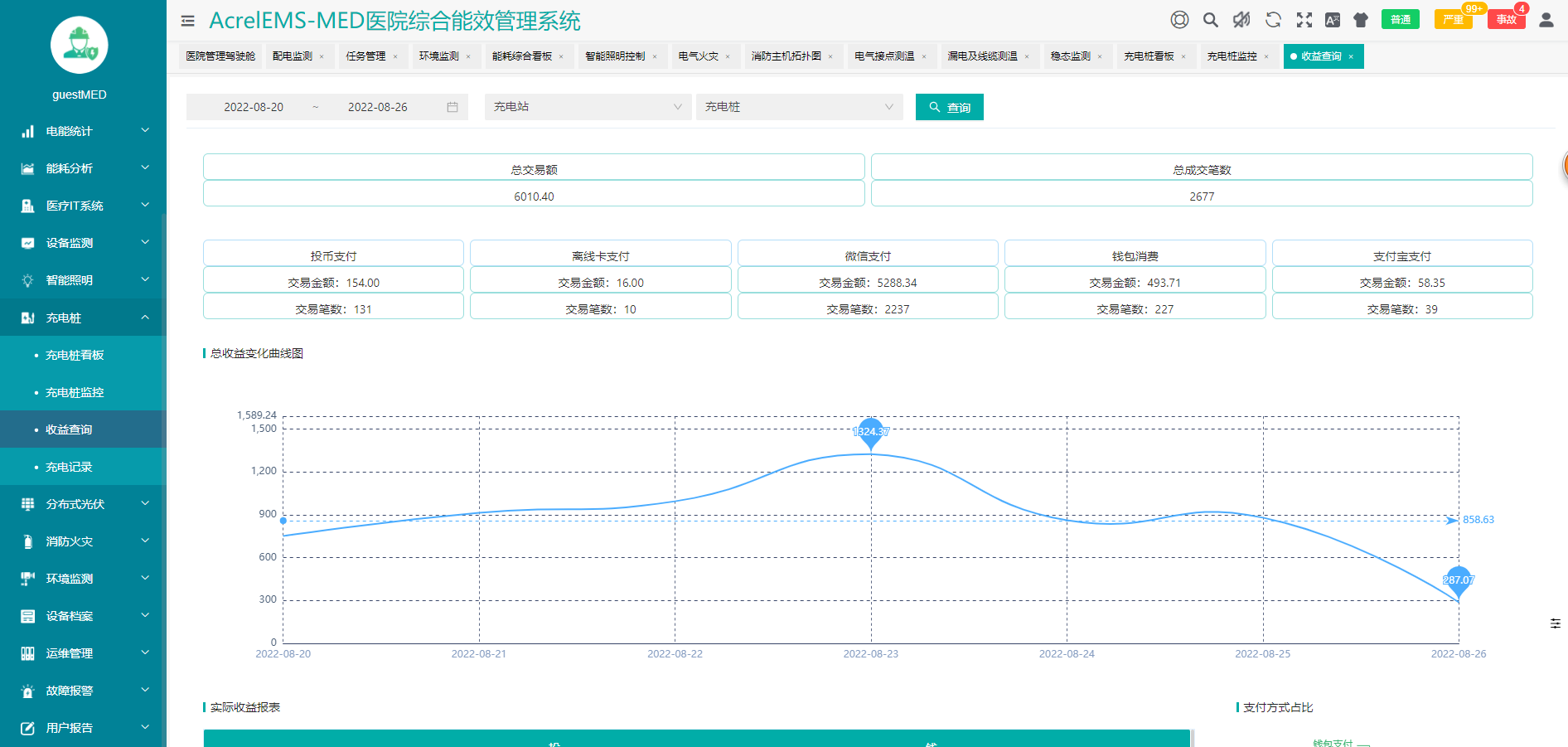Image resolution: width=1568 pixels, height=747 pixels.
Task: Open the 分布式光伏 sidebar module
Action: tap(75, 503)
